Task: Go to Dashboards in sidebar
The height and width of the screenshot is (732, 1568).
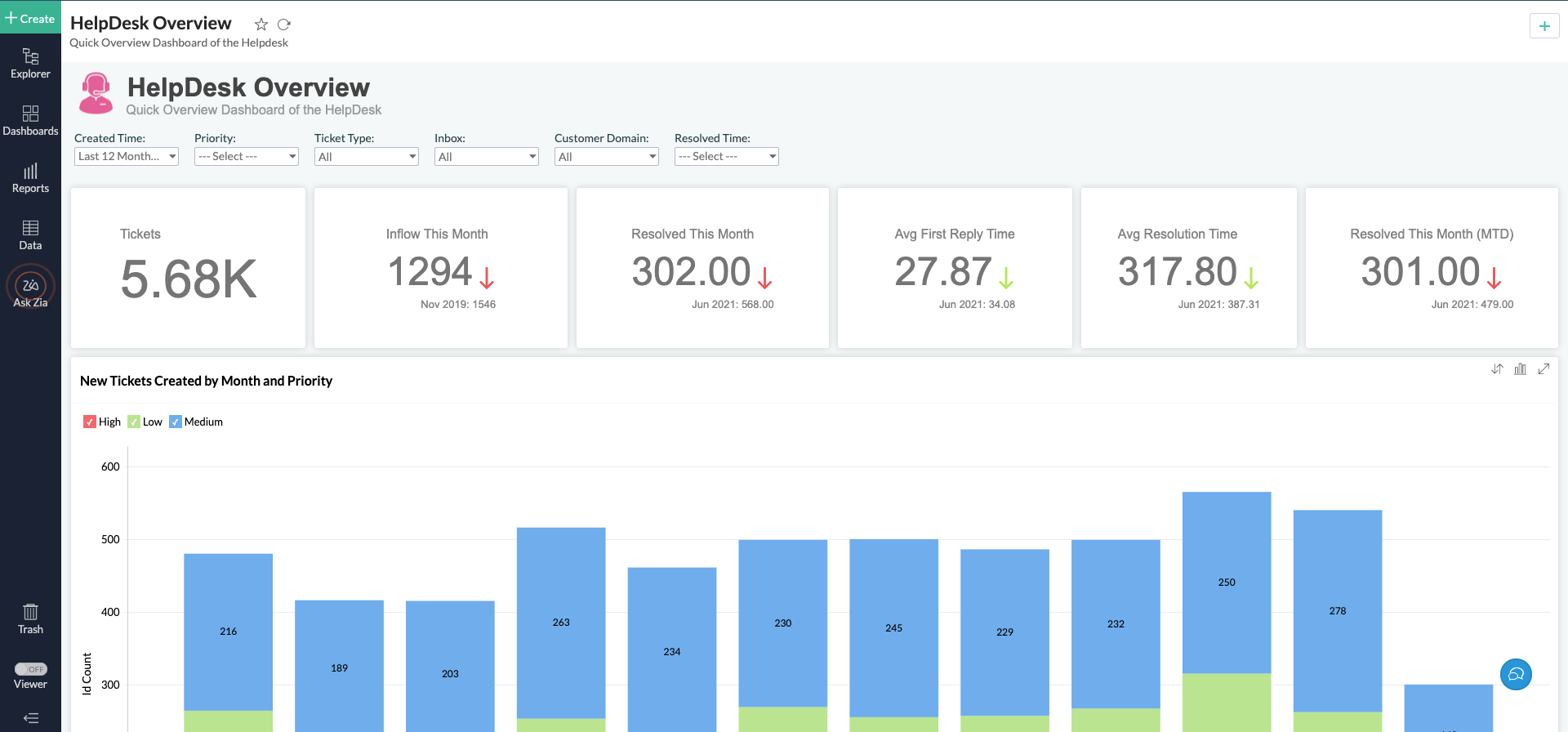Action: point(30,120)
